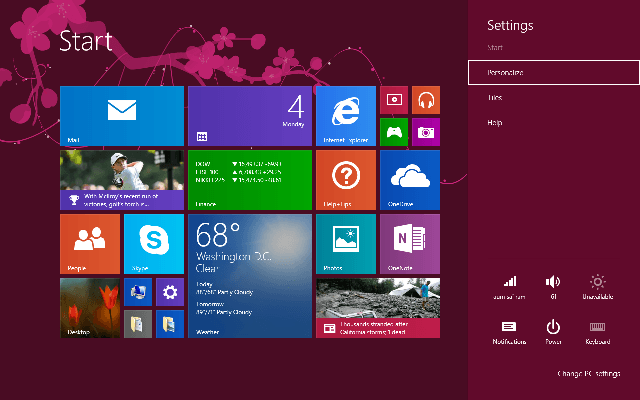Open the Weather tile showing 68°
Image resolution: width=640 pixels, height=400 pixels.
point(250,276)
